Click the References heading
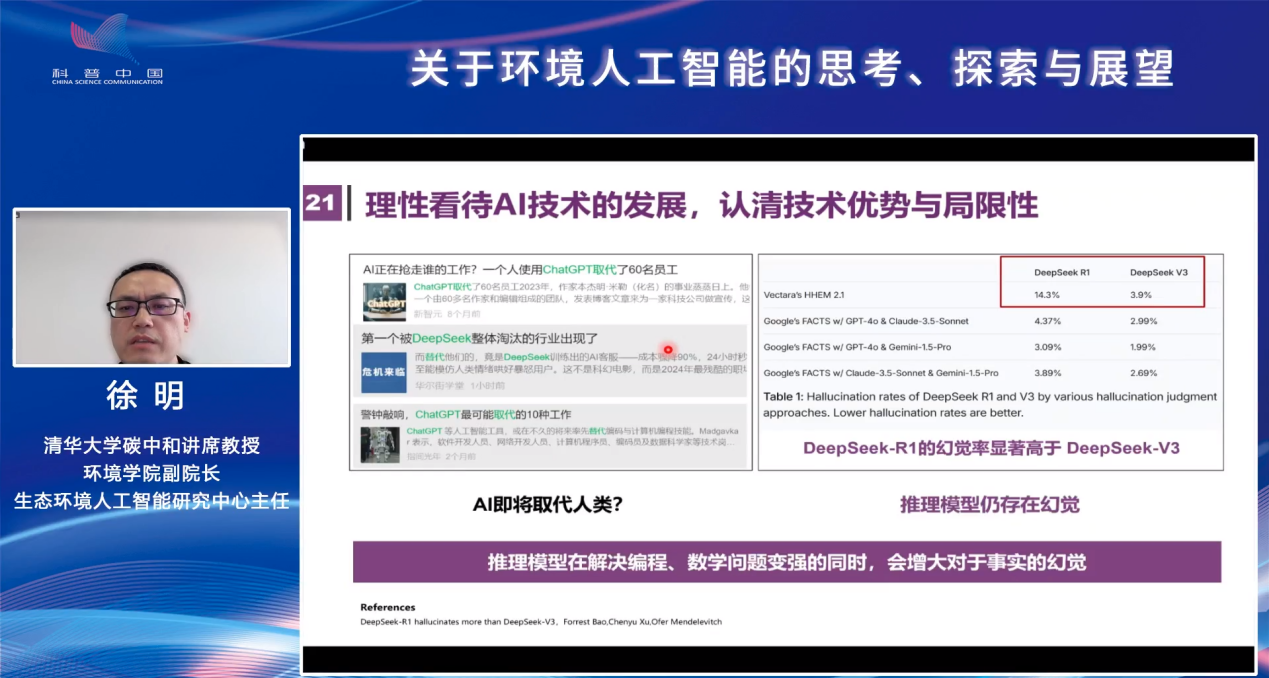Image resolution: width=1269 pixels, height=678 pixels. pos(387,607)
